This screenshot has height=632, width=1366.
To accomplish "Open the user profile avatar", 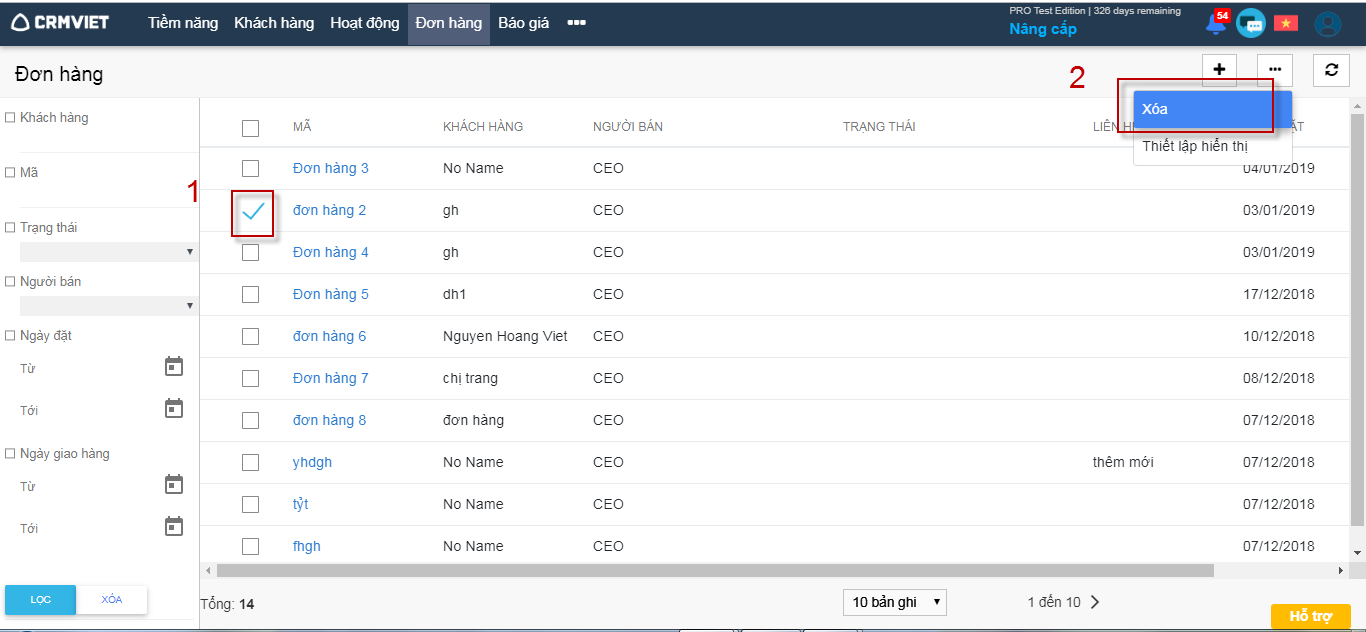I will pos(1327,24).
